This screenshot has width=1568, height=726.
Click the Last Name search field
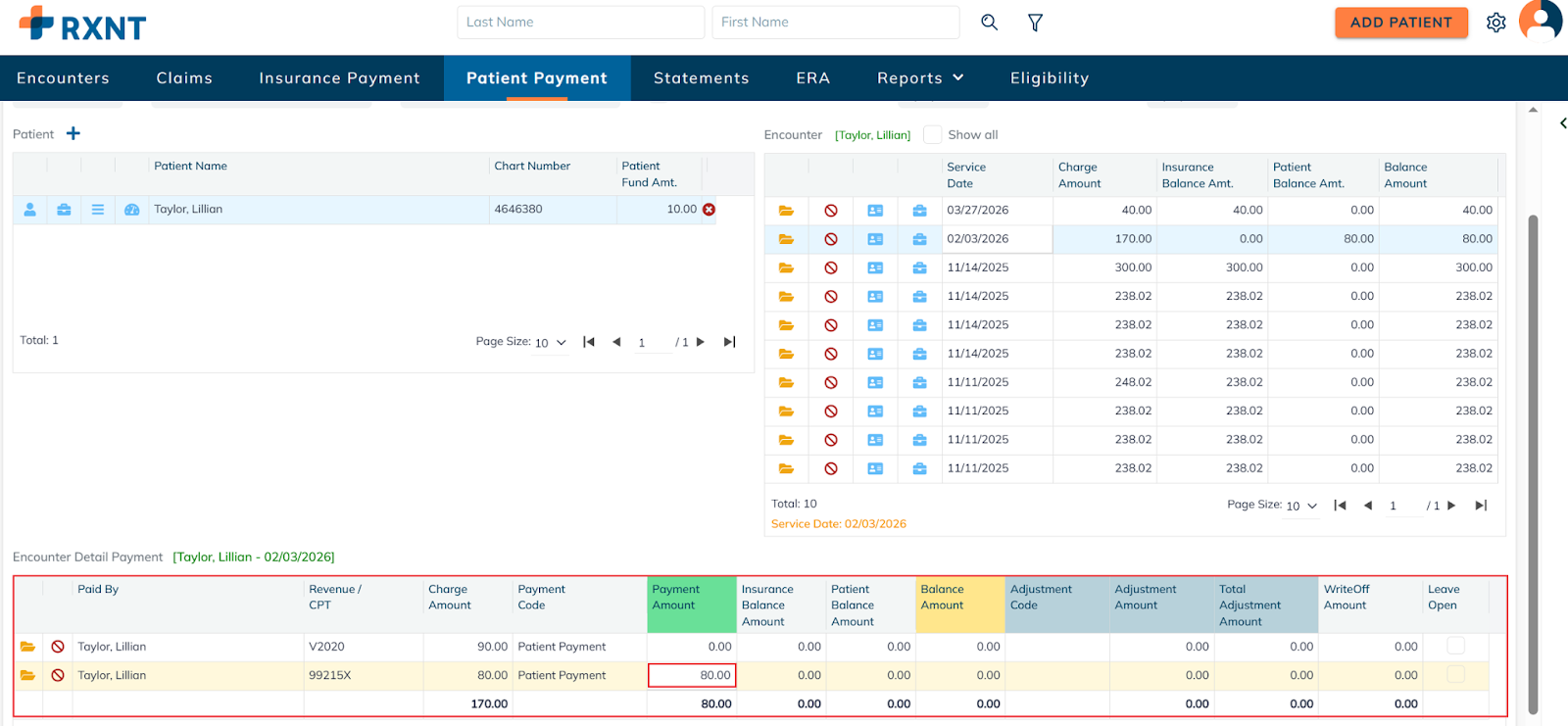point(580,23)
